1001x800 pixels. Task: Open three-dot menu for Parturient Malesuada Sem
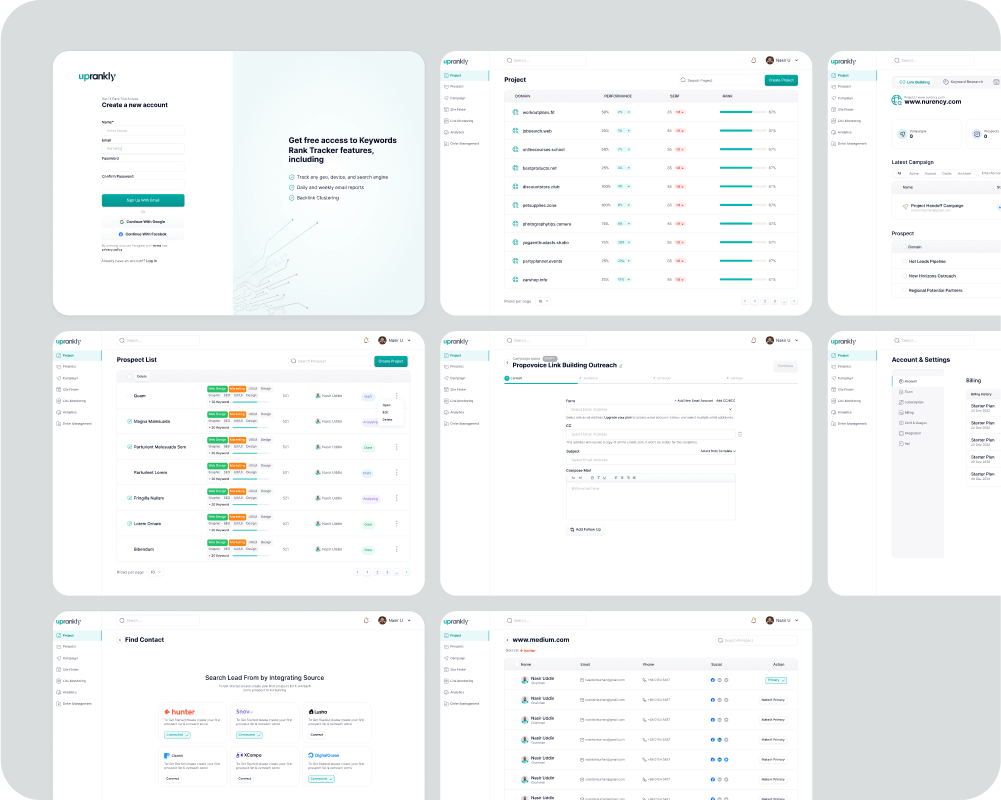click(x=396, y=447)
